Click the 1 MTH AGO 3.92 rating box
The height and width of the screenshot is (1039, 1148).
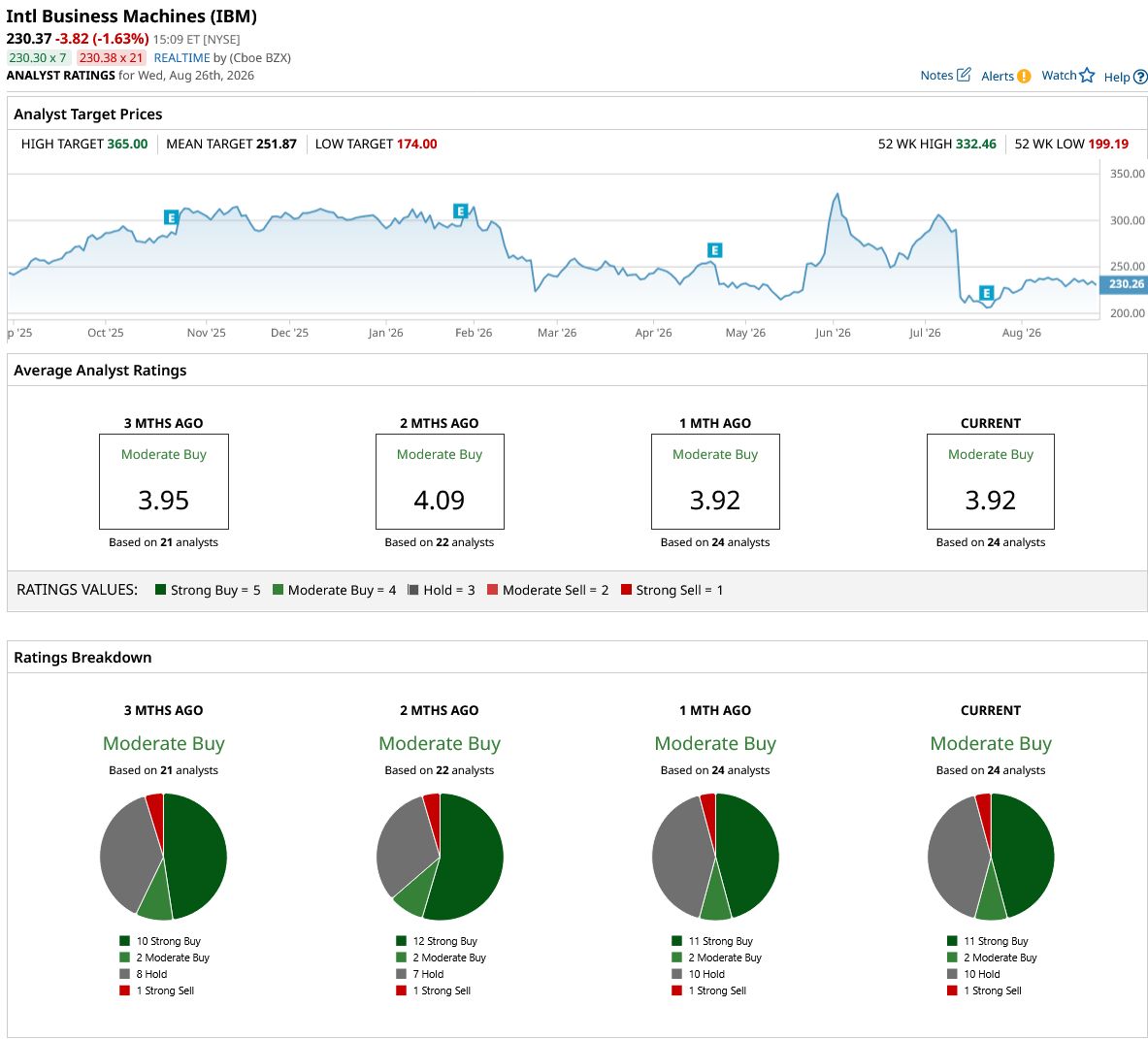tap(715, 481)
